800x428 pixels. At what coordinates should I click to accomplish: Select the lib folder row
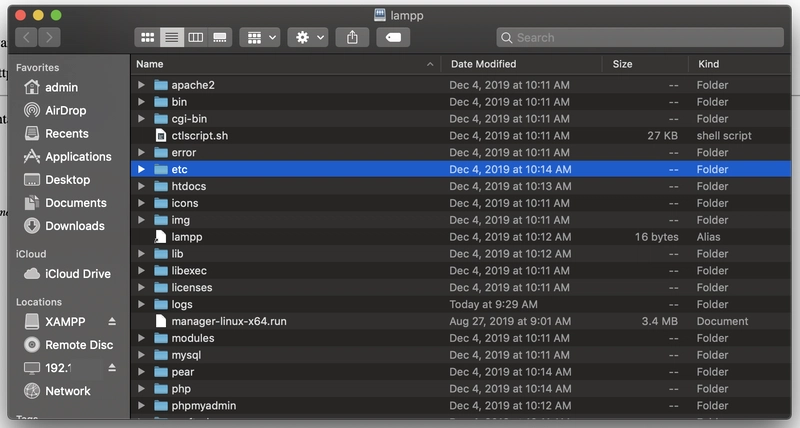coord(461,254)
